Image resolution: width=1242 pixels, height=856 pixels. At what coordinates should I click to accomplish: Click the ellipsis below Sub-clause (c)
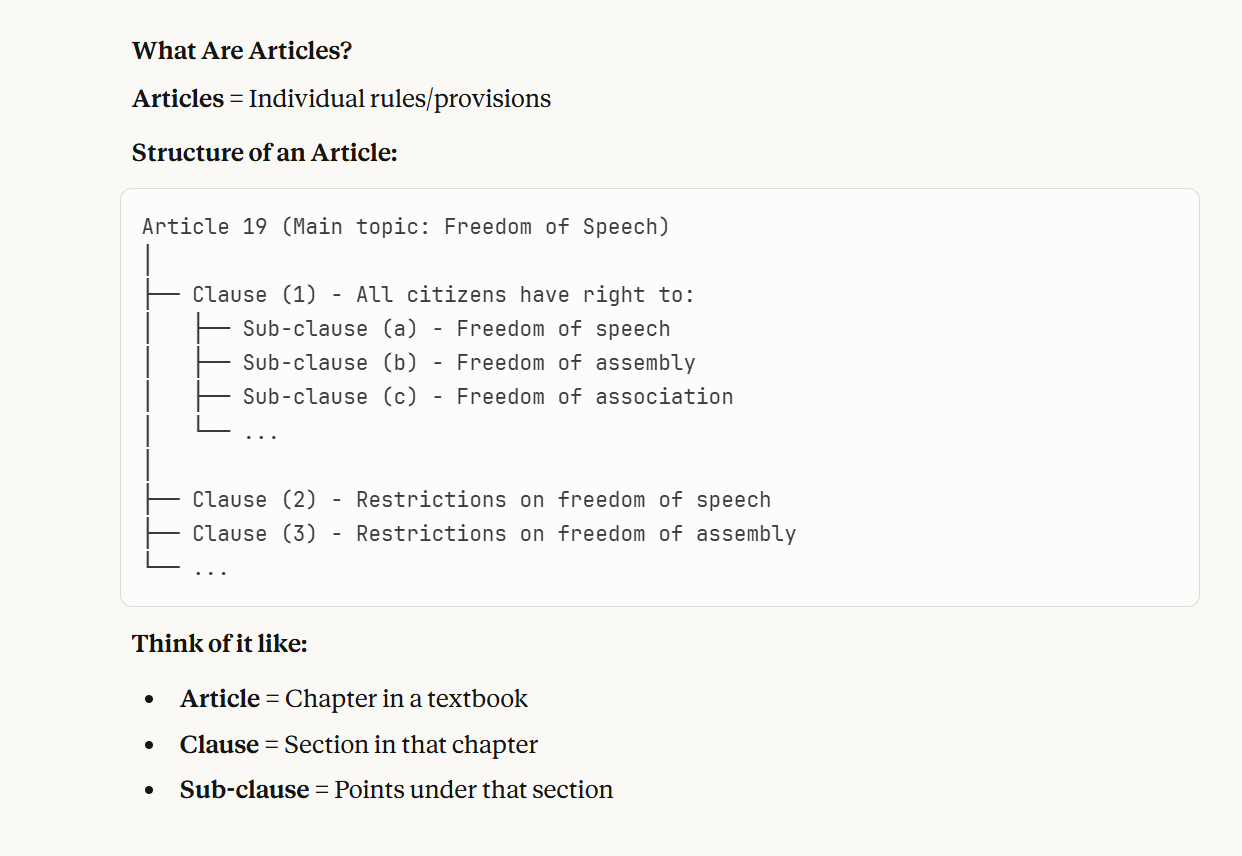pos(260,433)
